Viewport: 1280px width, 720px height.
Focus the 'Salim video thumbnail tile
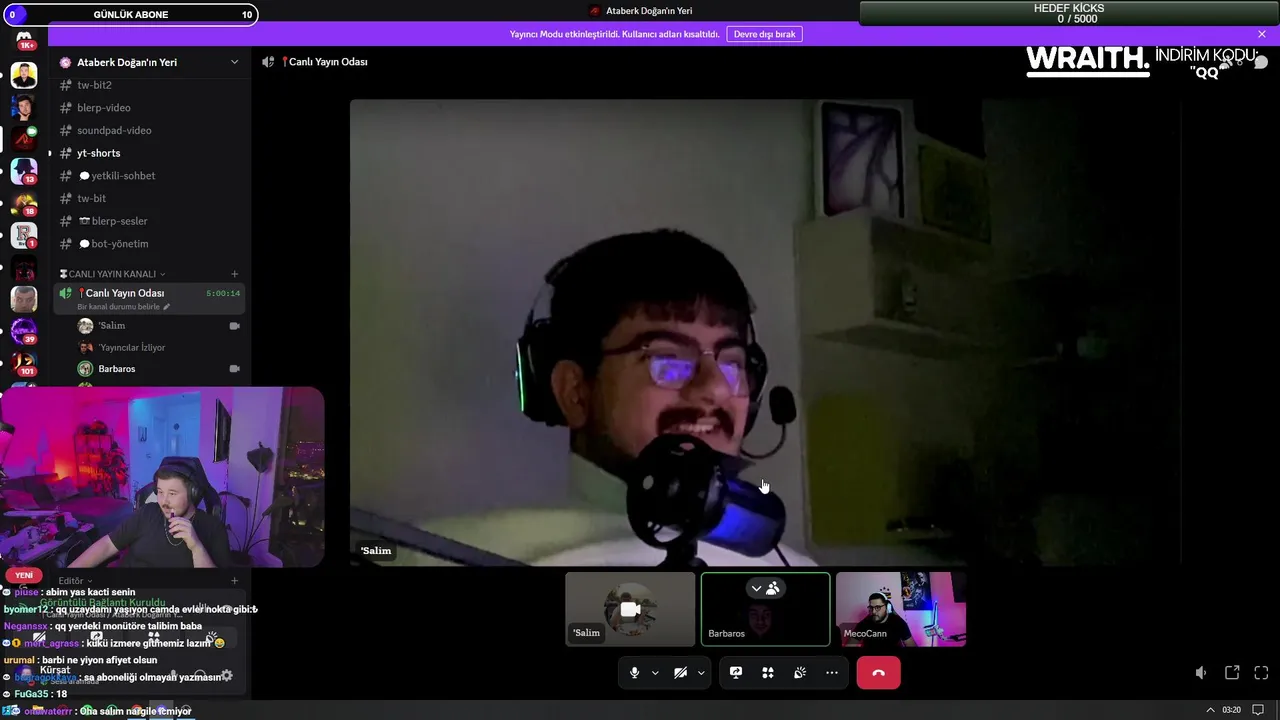(630, 609)
